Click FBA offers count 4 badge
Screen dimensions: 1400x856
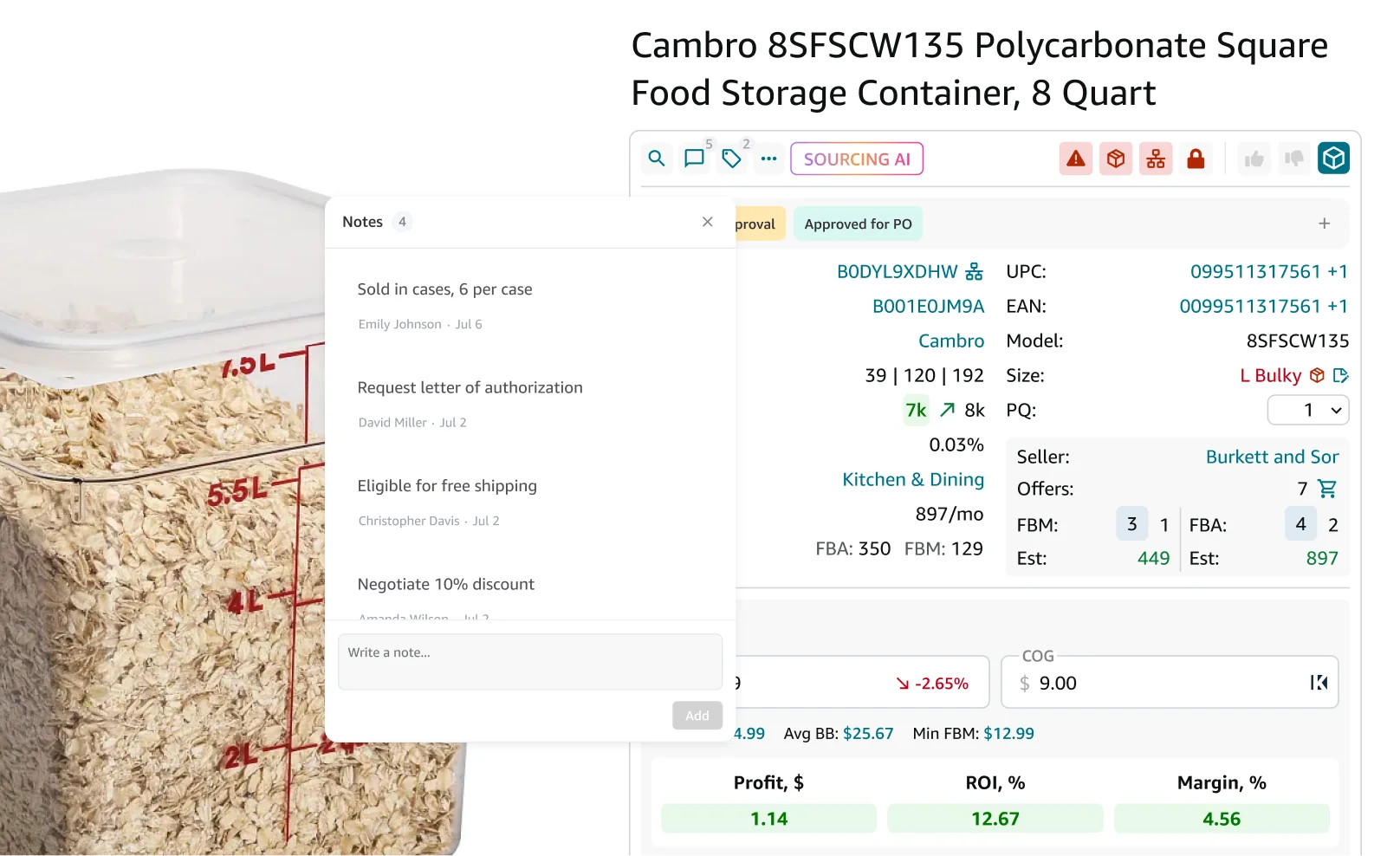1300,523
